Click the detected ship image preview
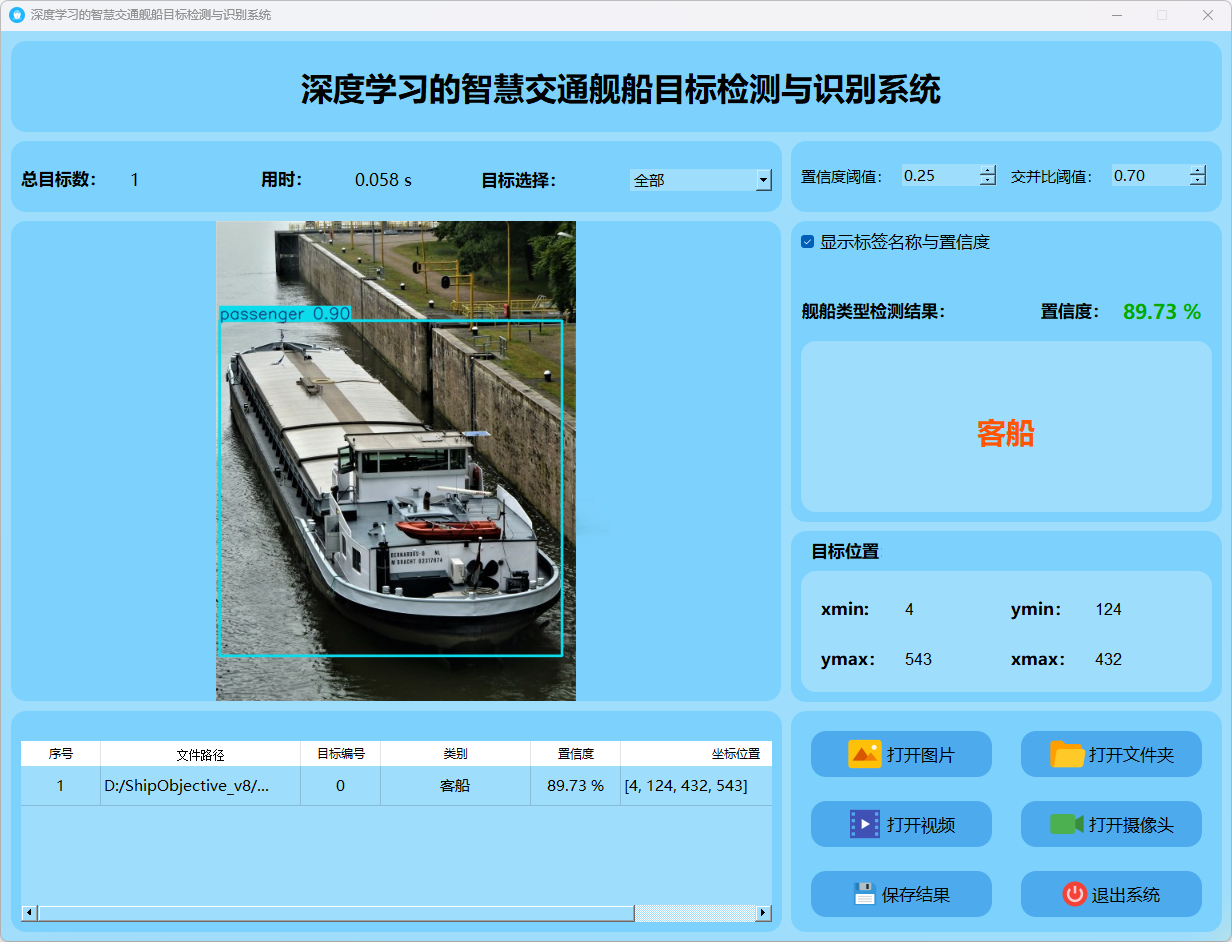The width and height of the screenshot is (1232, 942). [x=396, y=461]
